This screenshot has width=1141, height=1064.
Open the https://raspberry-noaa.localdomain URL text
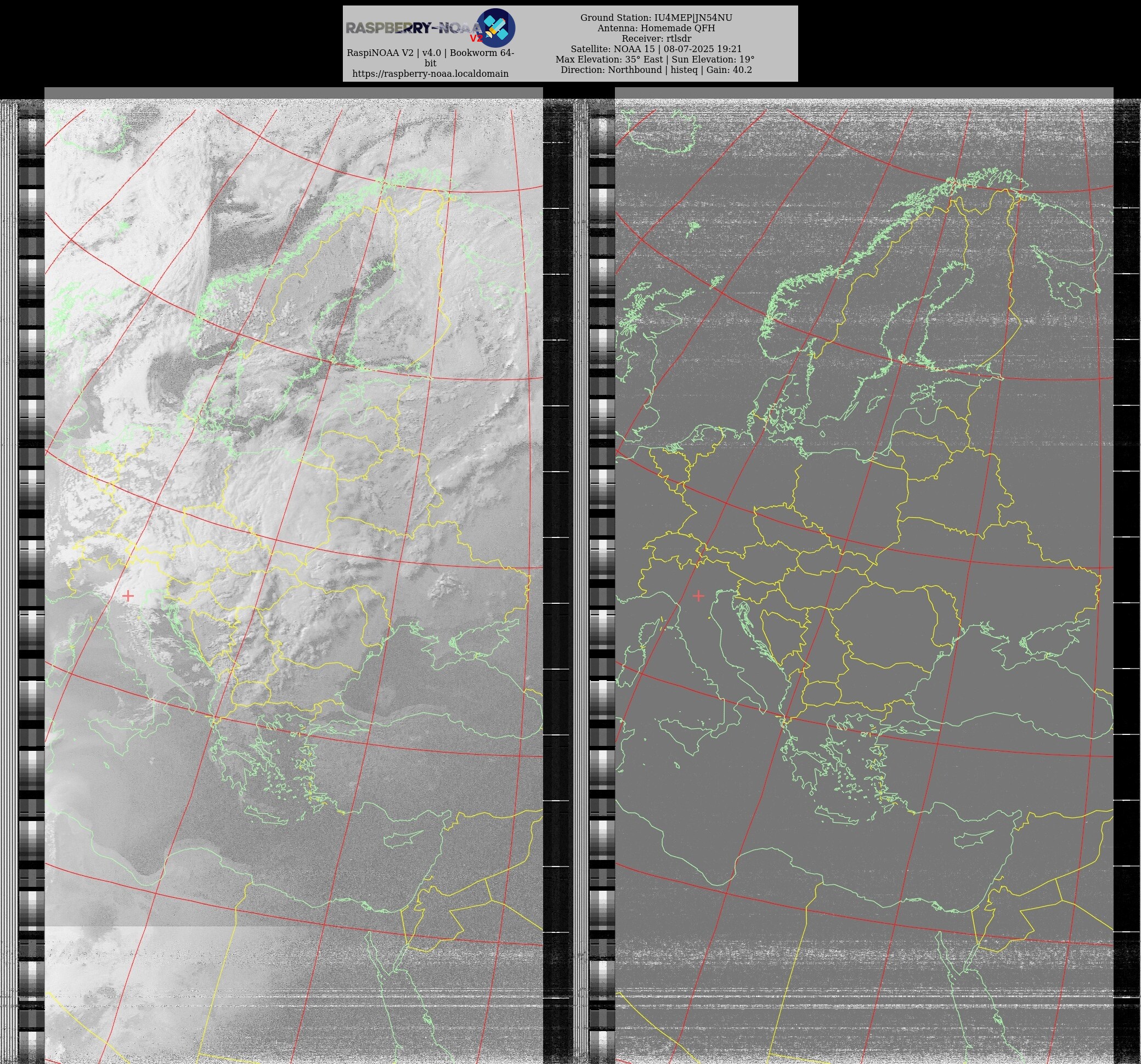tap(431, 73)
